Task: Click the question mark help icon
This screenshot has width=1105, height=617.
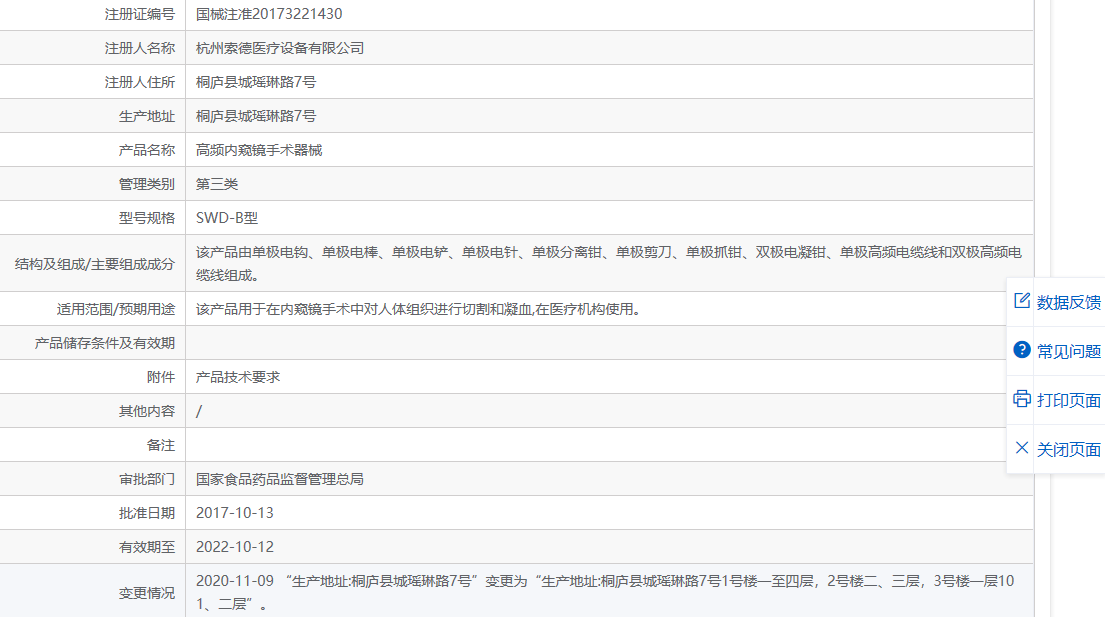Action: point(1022,350)
